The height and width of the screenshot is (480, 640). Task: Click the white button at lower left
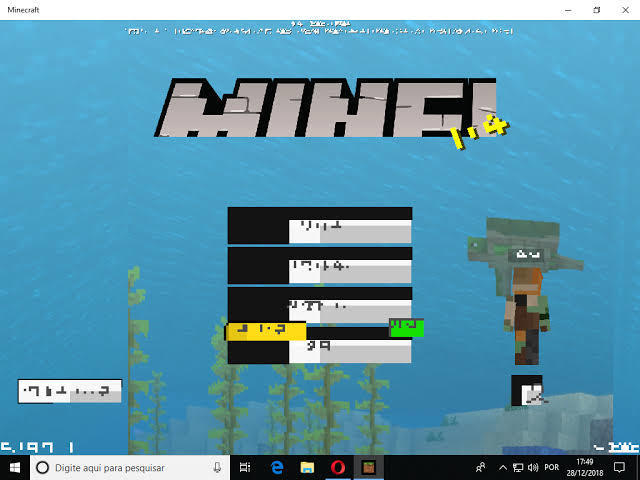pos(70,391)
